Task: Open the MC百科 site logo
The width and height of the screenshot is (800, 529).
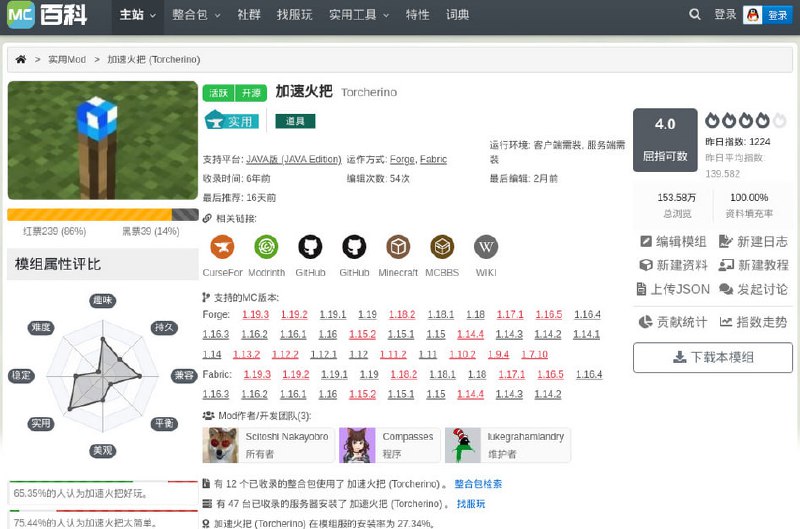Action: (47, 14)
